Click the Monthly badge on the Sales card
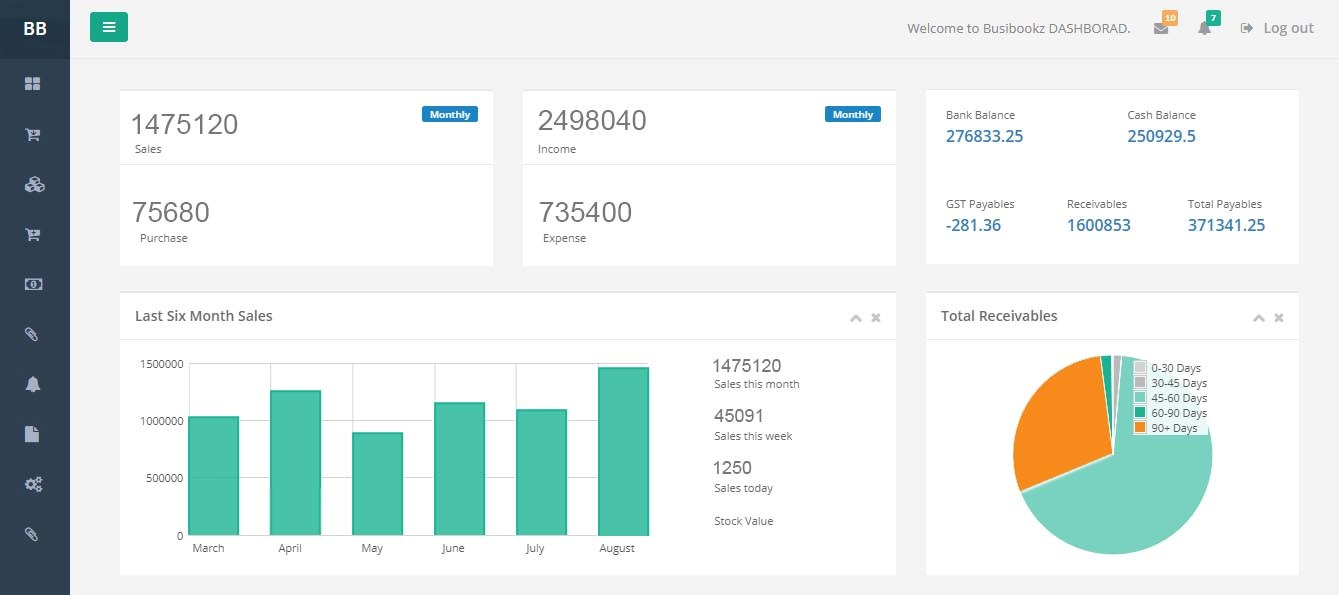 [x=449, y=115]
